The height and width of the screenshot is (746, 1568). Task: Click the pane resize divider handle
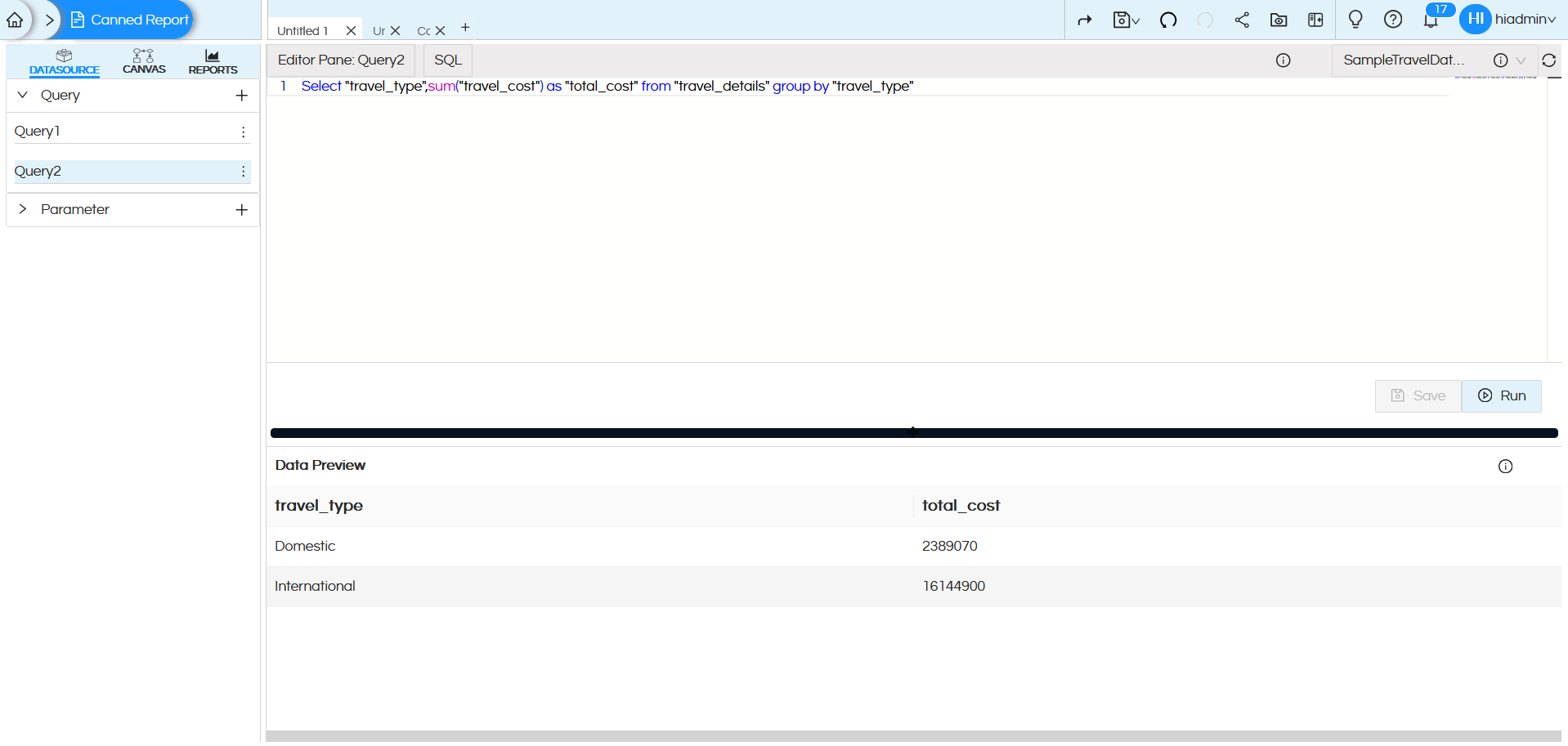tap(913, 431)
